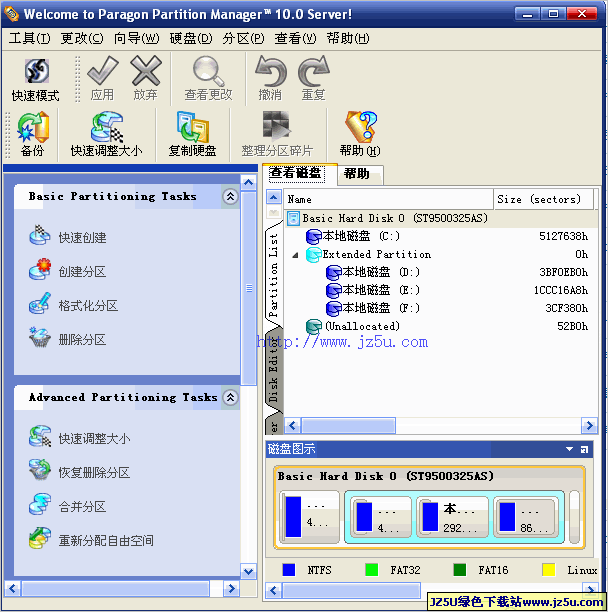608x612 pixels.
Task: Click partition list horizontal scroll left arrow
Action: pyautogui.click(x=292, y=425)
